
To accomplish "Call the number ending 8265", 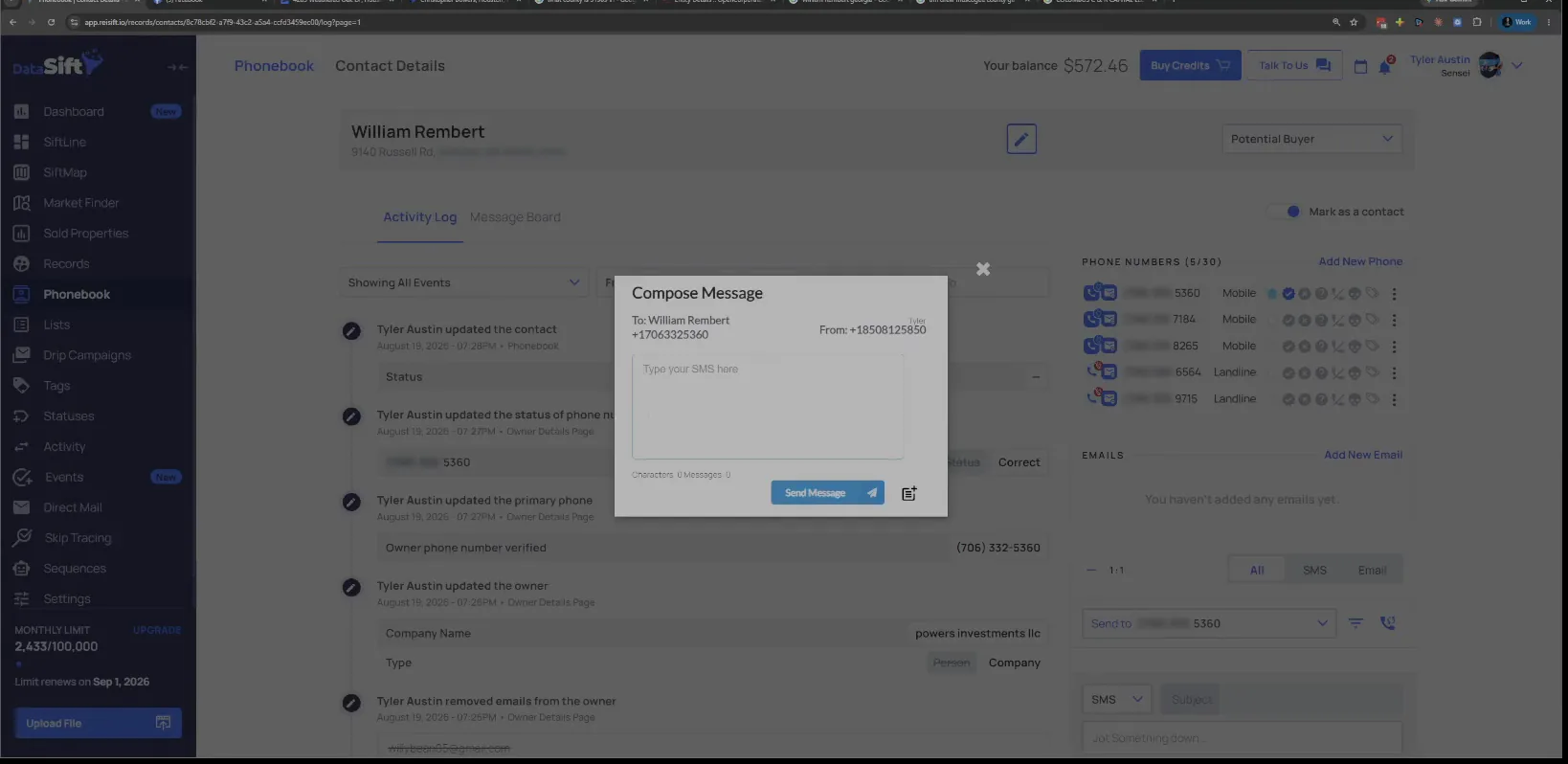I will pos(1091,346).
